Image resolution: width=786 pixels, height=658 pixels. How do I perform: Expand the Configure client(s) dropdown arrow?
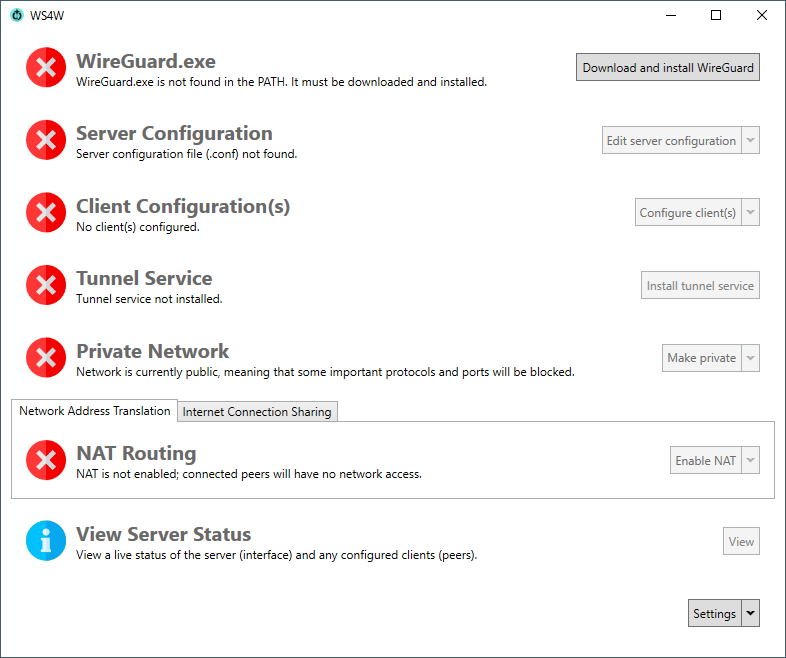[x=750, y=212]
